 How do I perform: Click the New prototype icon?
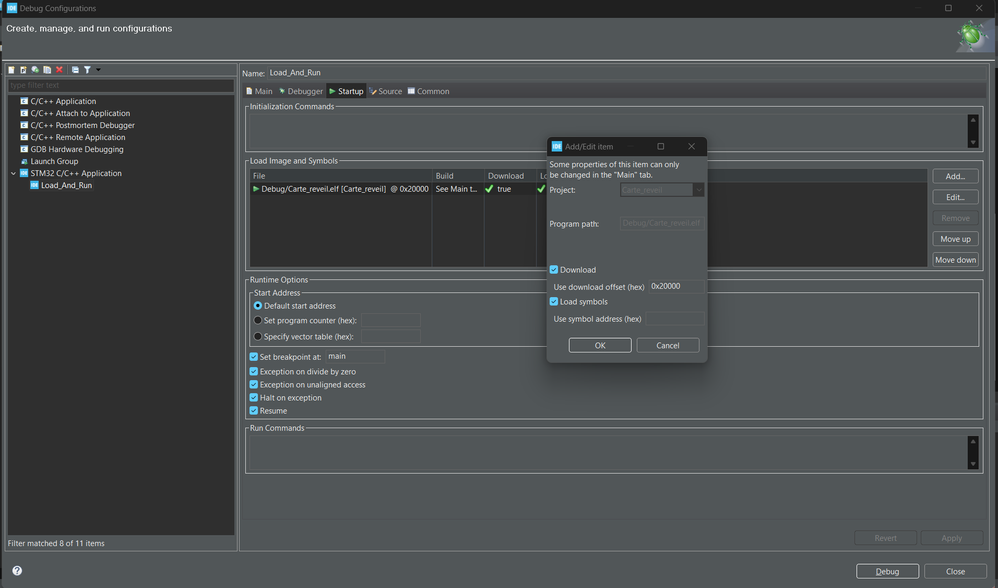point(23,70)
